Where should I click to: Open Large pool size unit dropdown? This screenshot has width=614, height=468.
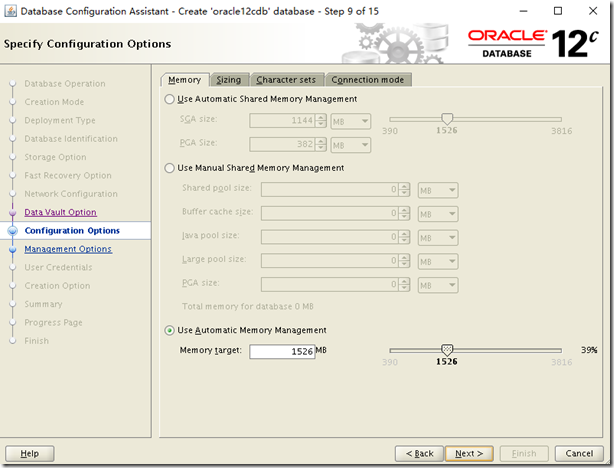click(438, 261)
